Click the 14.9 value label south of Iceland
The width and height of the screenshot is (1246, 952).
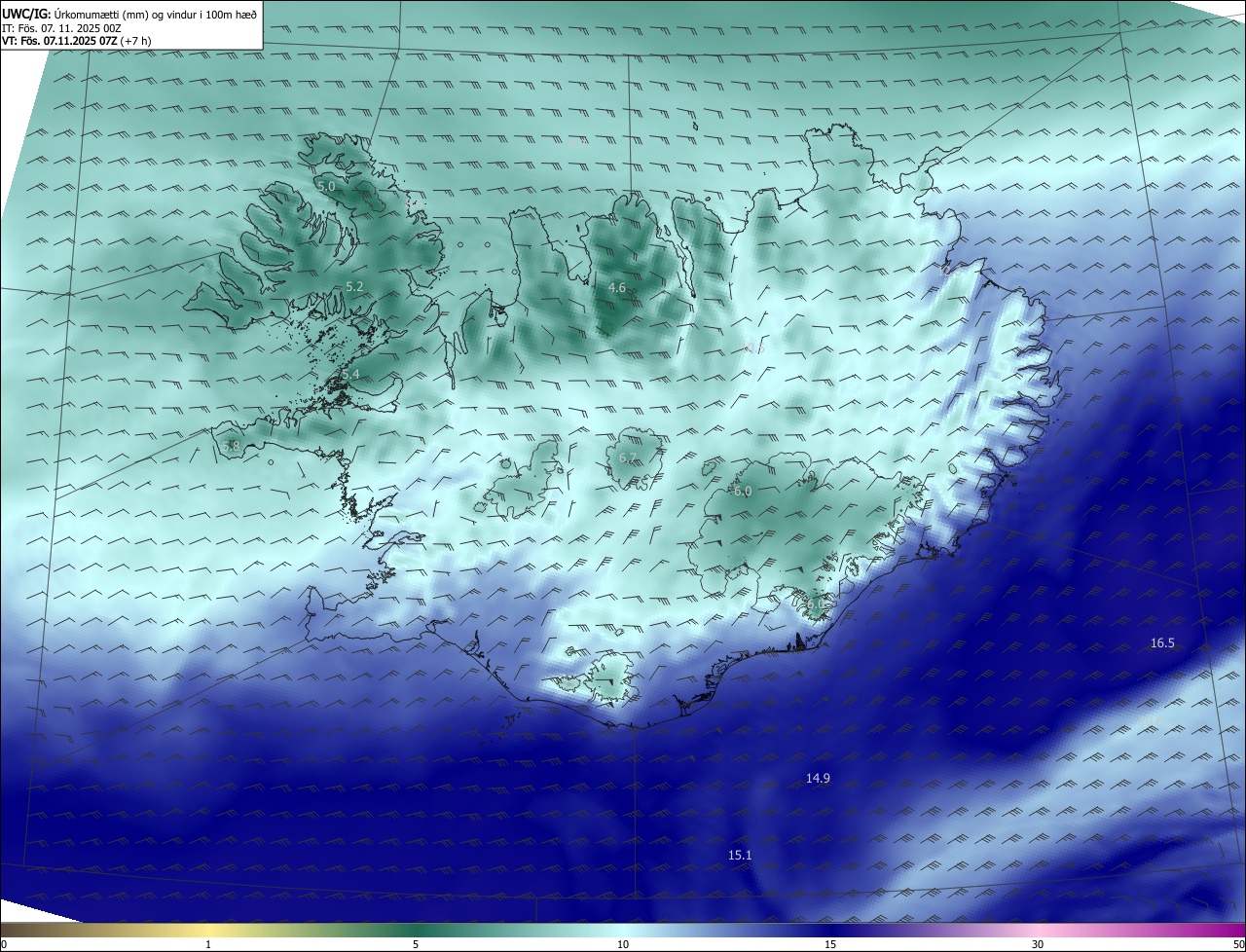coord(818,778)
